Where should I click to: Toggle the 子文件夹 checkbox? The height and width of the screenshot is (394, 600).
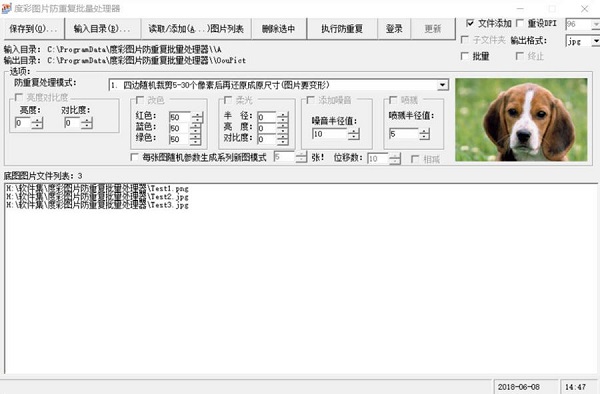pyautogui.click(x=465, y=40)
